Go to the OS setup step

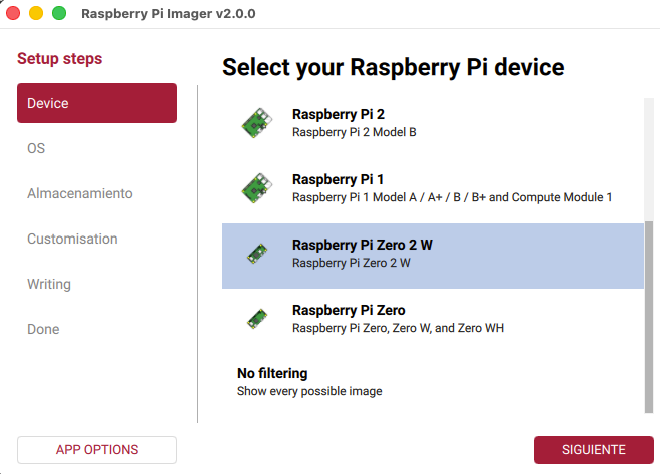coord(36,148)
